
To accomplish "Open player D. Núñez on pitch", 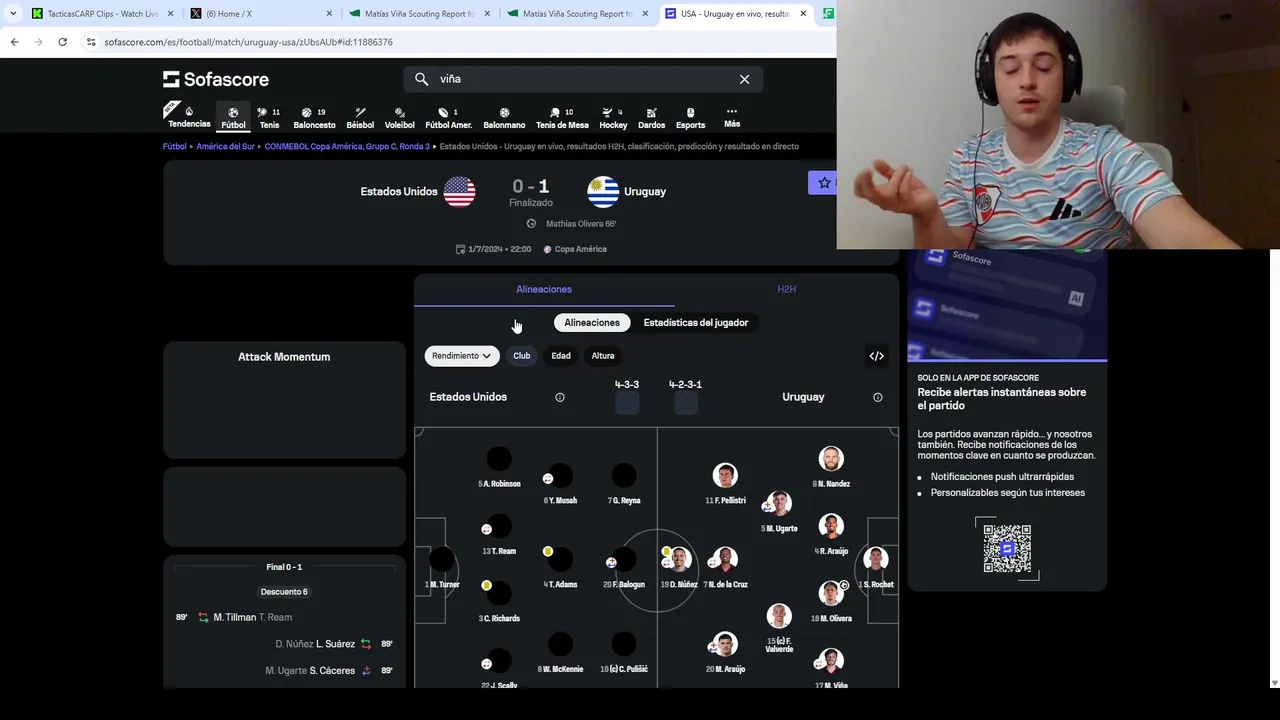I will click(678, 567).
